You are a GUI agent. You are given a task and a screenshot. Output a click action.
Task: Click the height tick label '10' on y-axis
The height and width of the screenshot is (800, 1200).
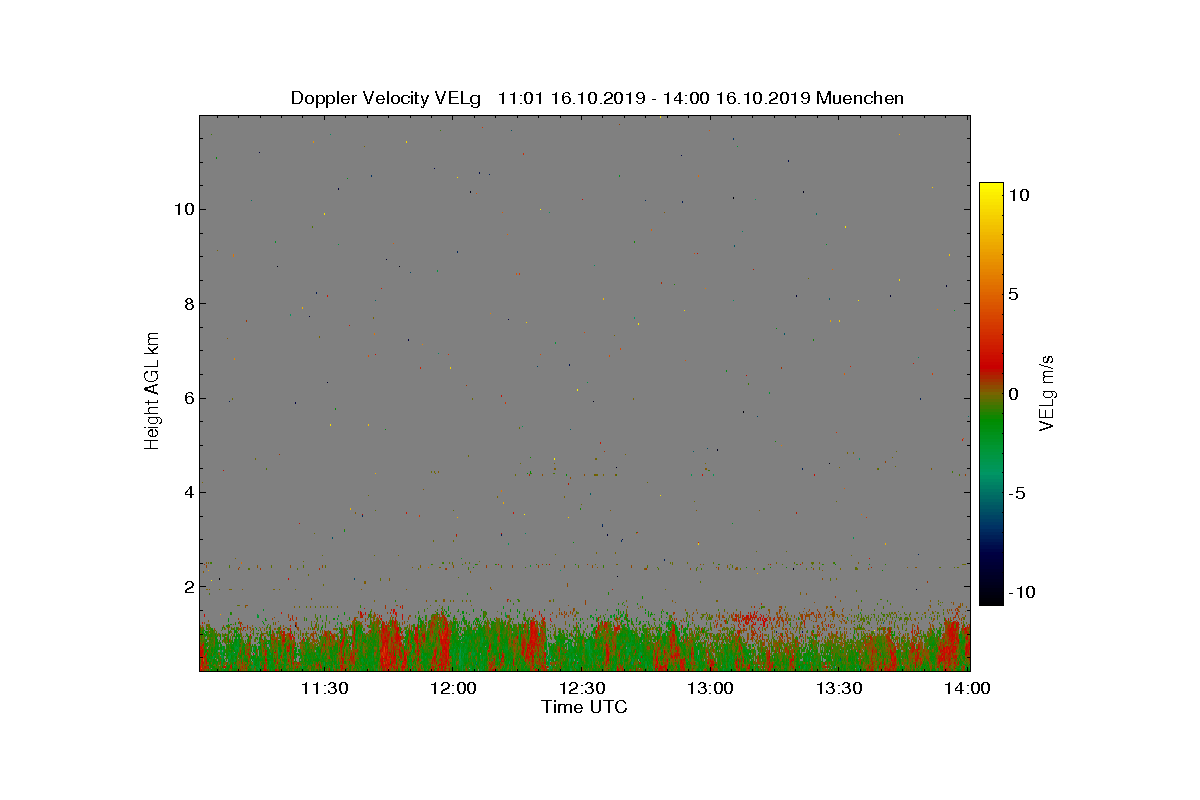point(183,209)
